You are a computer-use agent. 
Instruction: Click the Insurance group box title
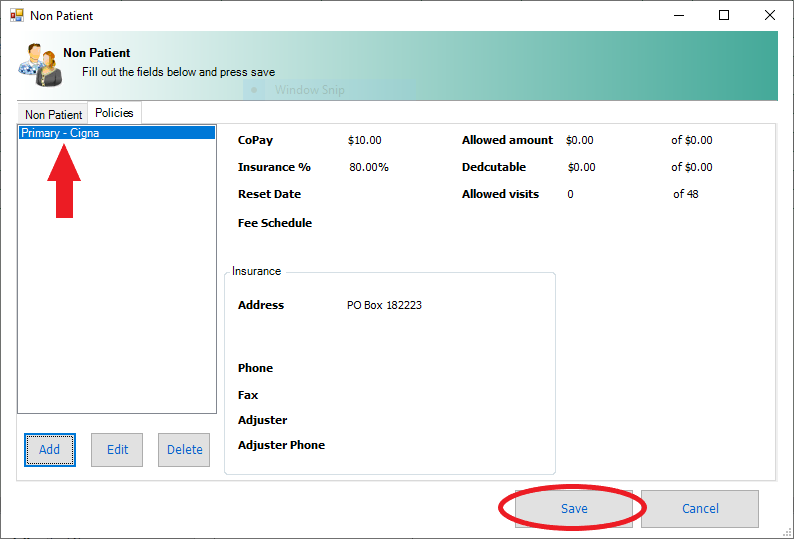256,271
